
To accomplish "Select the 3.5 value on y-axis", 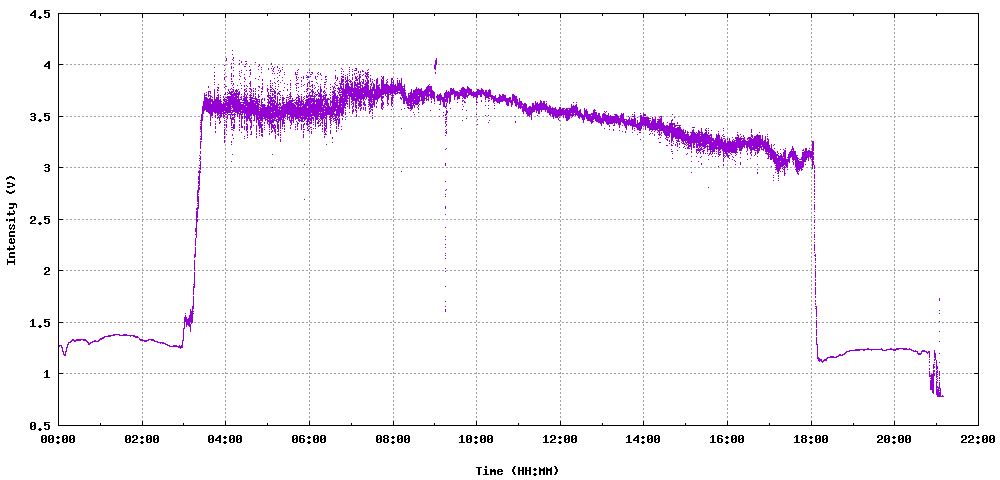I will click(x=40, y=117).
